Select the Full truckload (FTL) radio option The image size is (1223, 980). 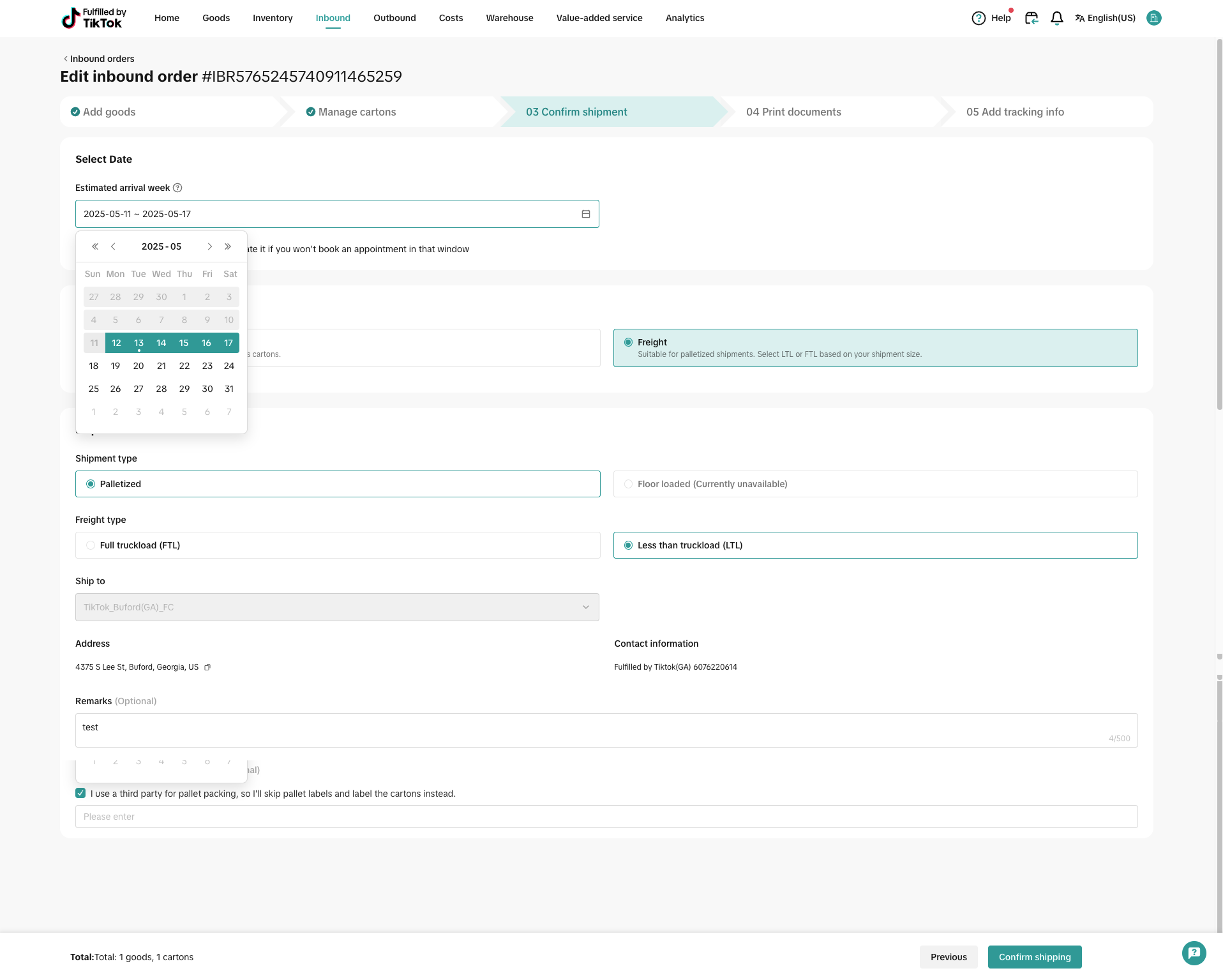click(x=91, y=545)
